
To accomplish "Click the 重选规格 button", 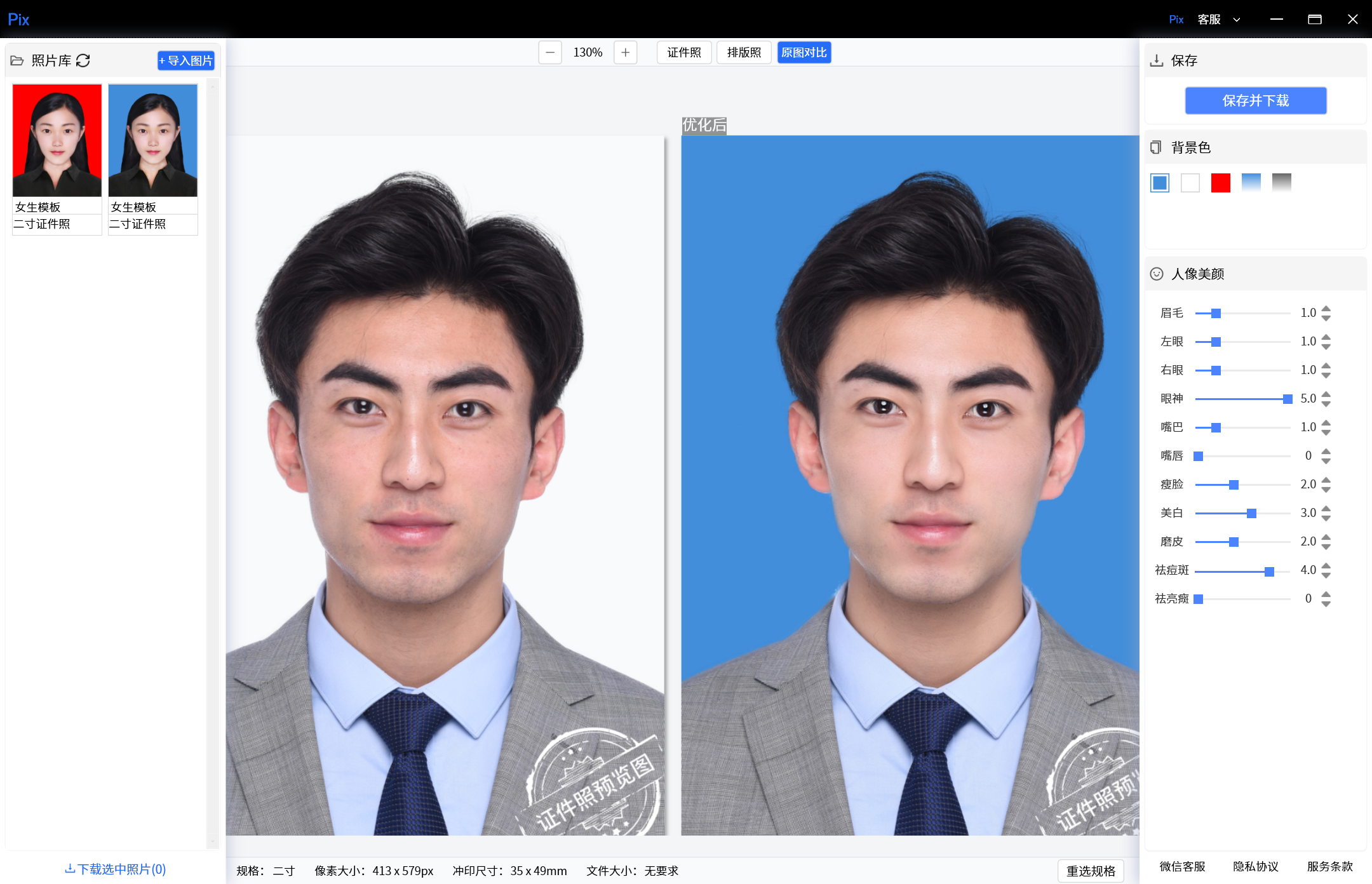I will (x=1091, y=871).
